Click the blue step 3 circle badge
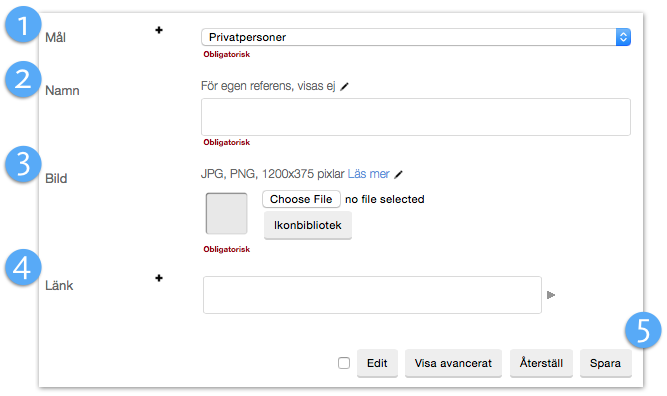The height and width of the screenshot is (396, 667). [x=23, y=164]
